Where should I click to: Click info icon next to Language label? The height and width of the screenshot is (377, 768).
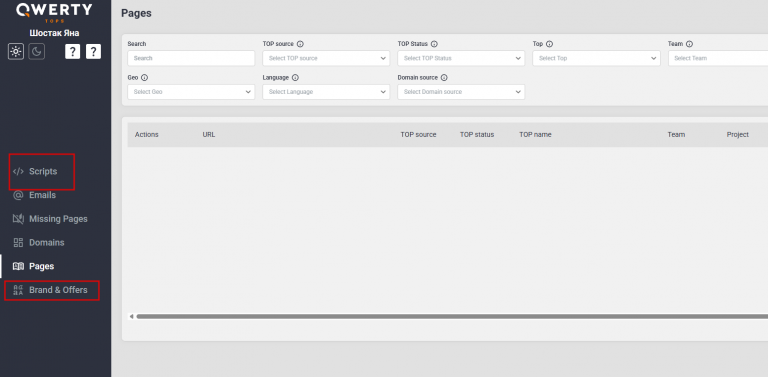pos(295,78)
